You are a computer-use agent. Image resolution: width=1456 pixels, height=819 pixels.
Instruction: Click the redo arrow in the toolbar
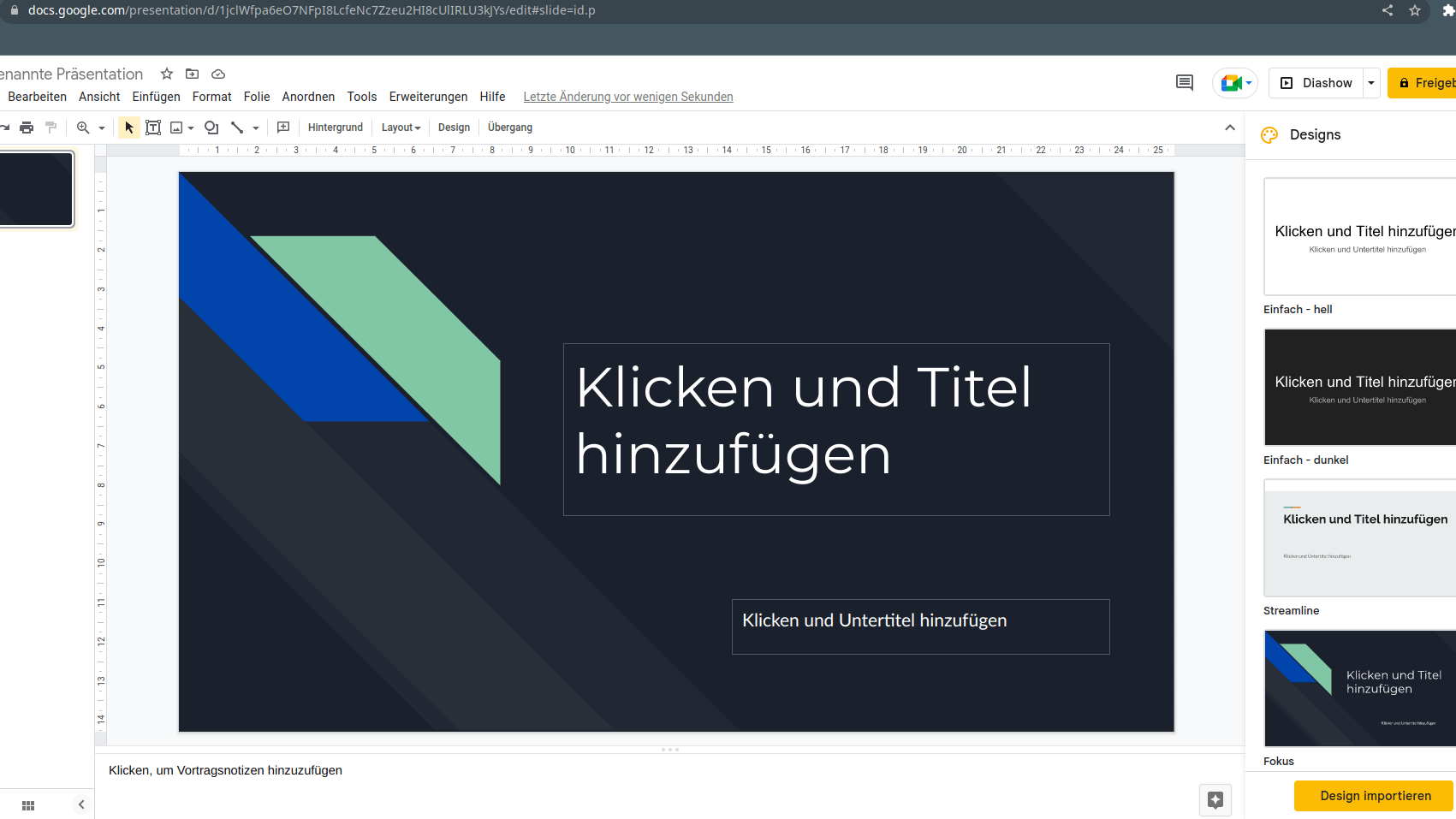pos(4,128)
